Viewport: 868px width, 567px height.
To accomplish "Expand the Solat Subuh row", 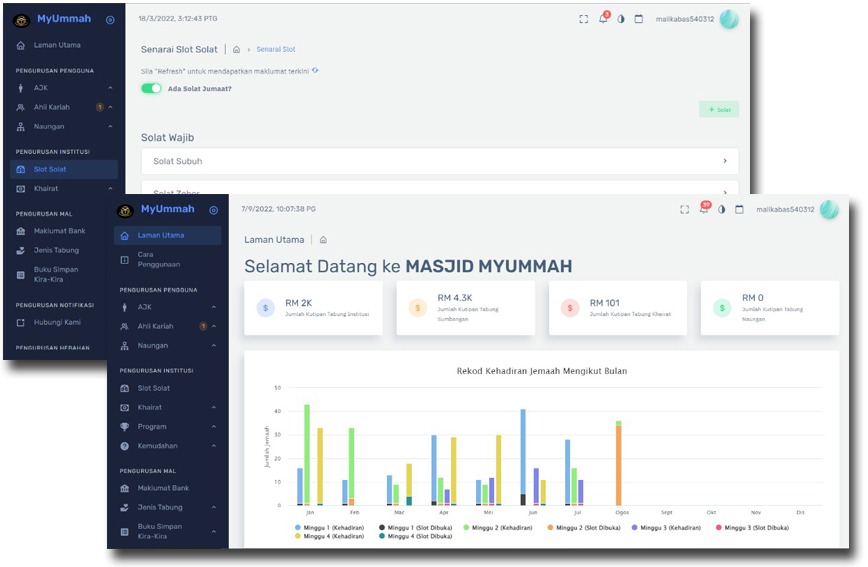I will [x=440, y=161].
